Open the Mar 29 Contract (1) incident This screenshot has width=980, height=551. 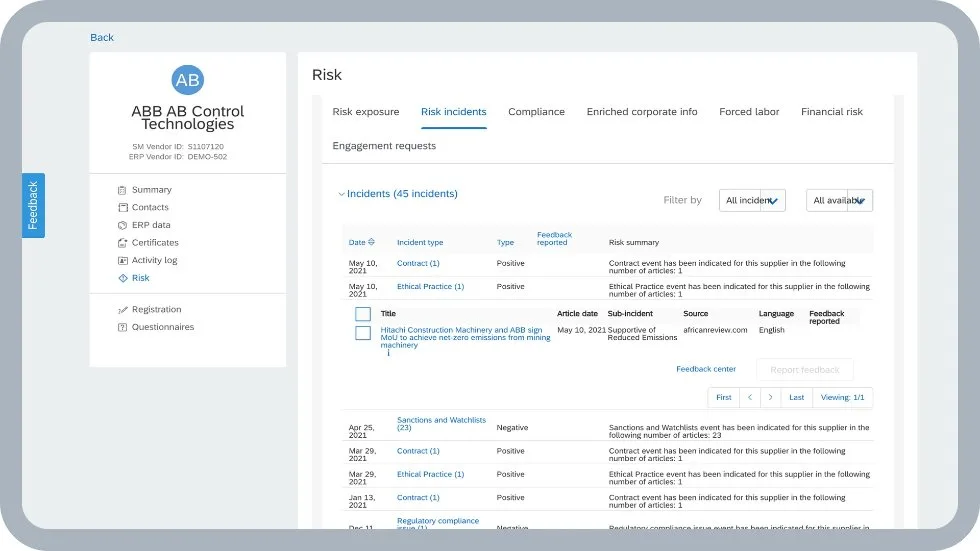click(x=418, y=451)
